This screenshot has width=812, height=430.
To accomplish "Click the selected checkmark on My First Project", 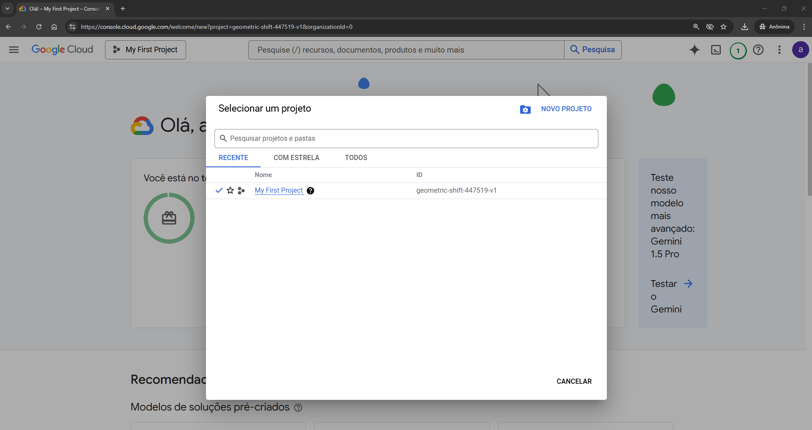I will pos(219,191).
